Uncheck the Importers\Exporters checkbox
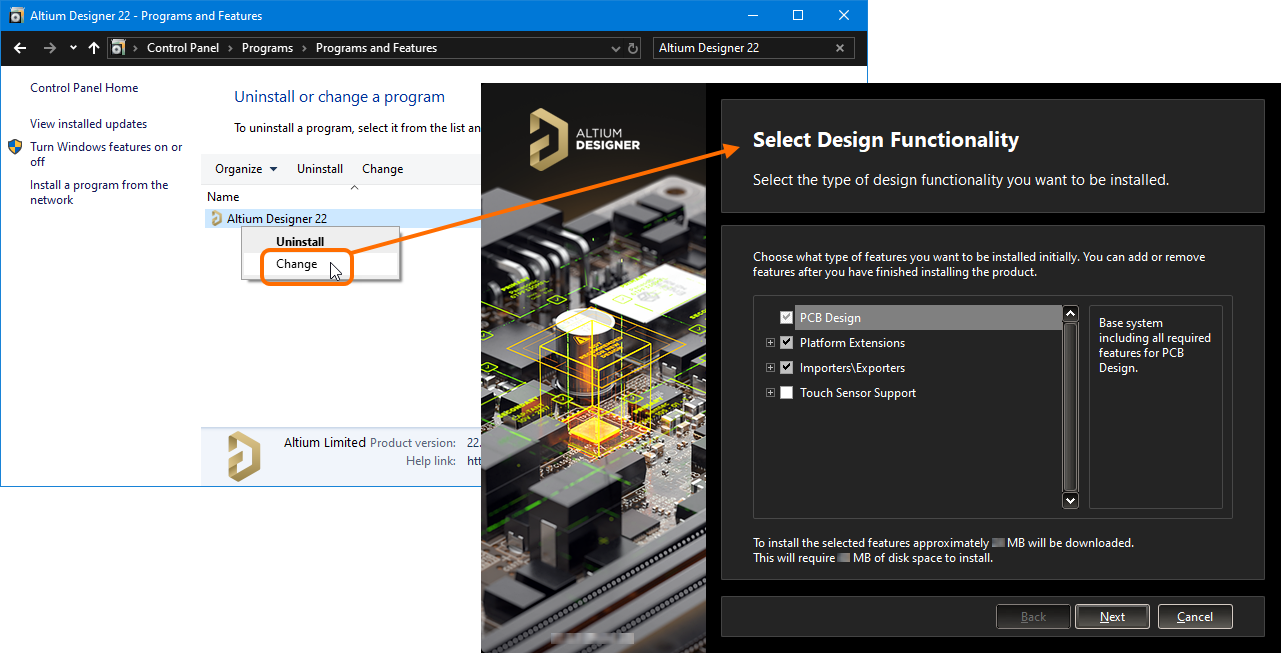 coord(786,368)
